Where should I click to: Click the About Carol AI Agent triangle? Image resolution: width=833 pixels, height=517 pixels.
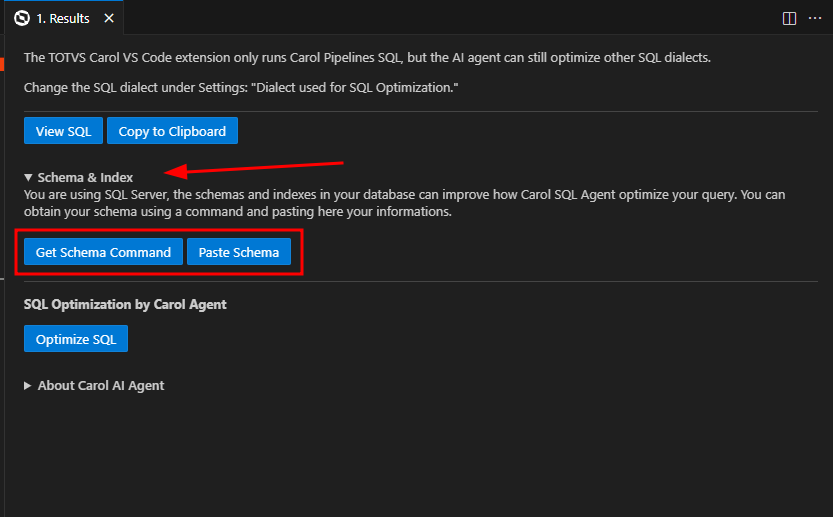(29, 385)
